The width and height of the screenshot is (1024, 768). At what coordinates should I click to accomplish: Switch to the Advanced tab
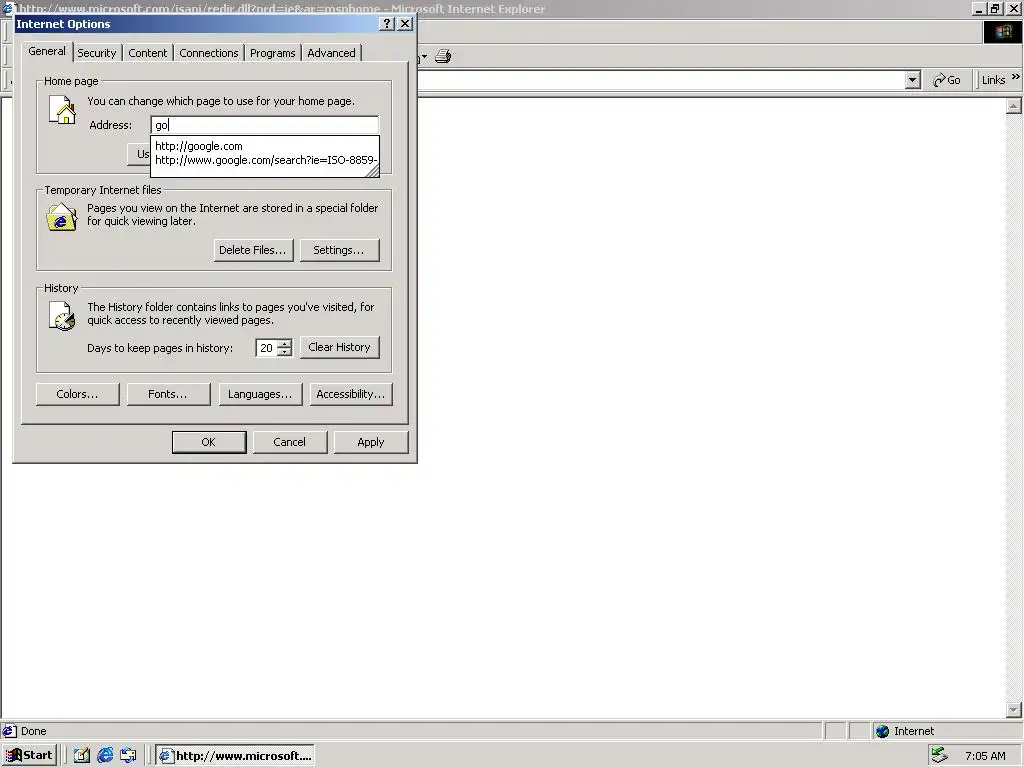tap(331, 53)
